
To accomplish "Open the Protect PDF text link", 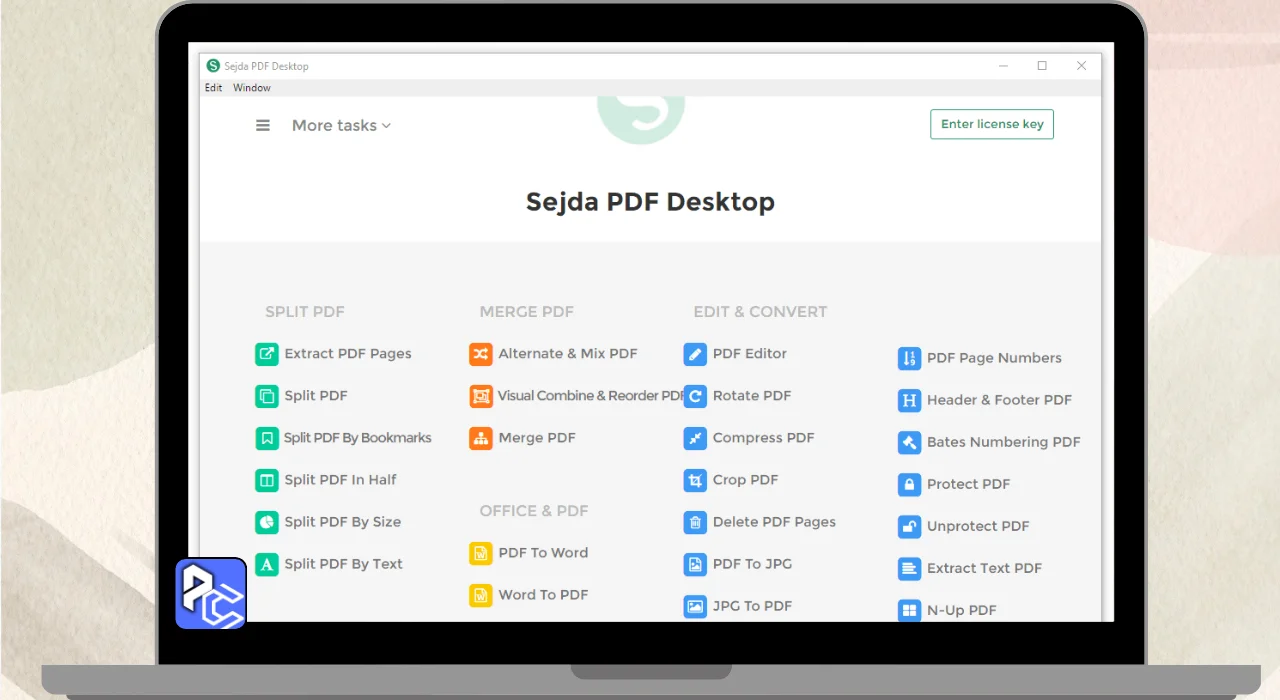I will click(x=969, y=484).
